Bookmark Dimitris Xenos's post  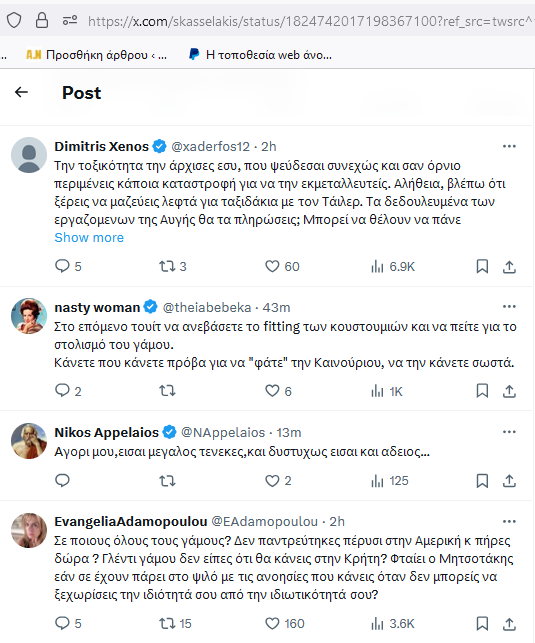point(482,267)
